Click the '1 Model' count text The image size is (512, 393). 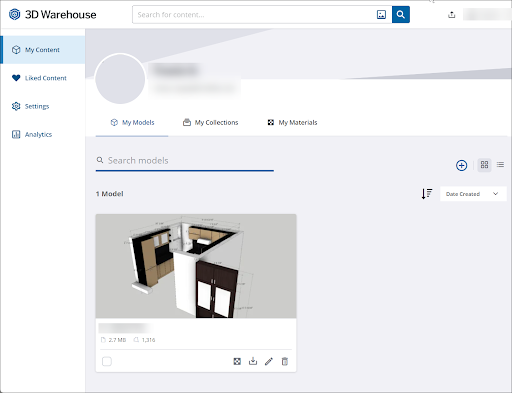(110, 194)
